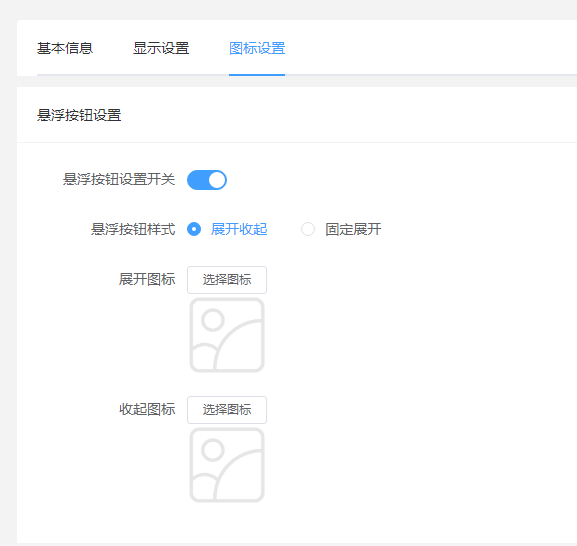This screenshot has height=546, width=577.
Task: Click the 收起图标 field label
Action: click(147, 409)
